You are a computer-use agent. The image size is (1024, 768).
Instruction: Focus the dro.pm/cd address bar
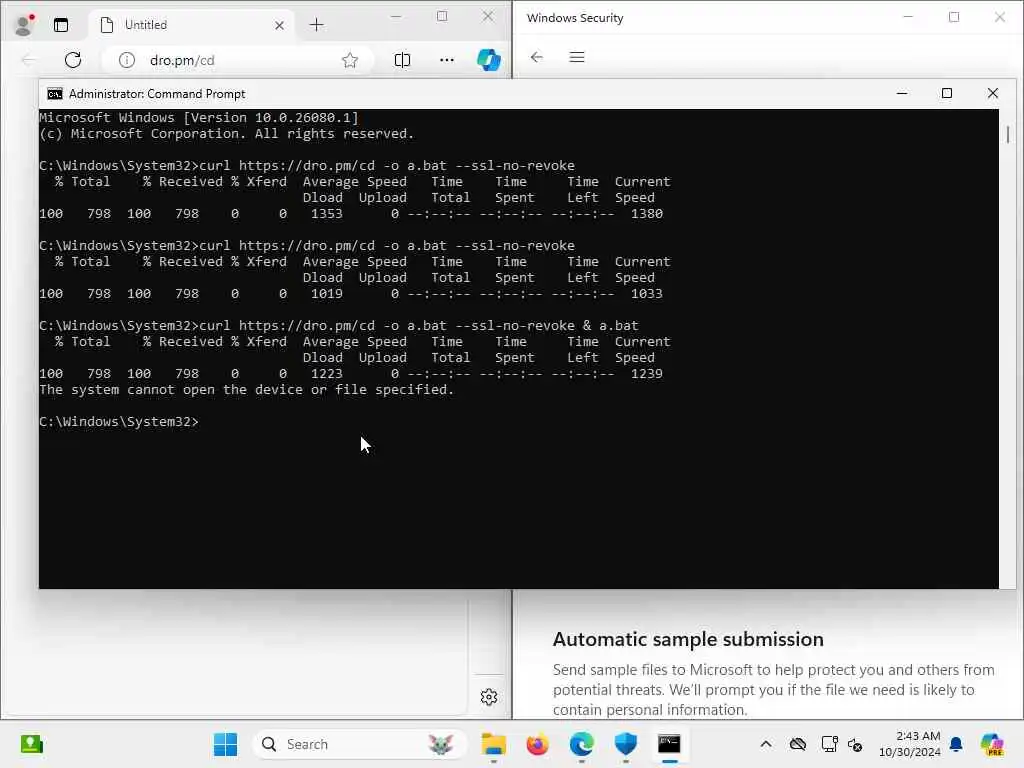pos(238,60)
